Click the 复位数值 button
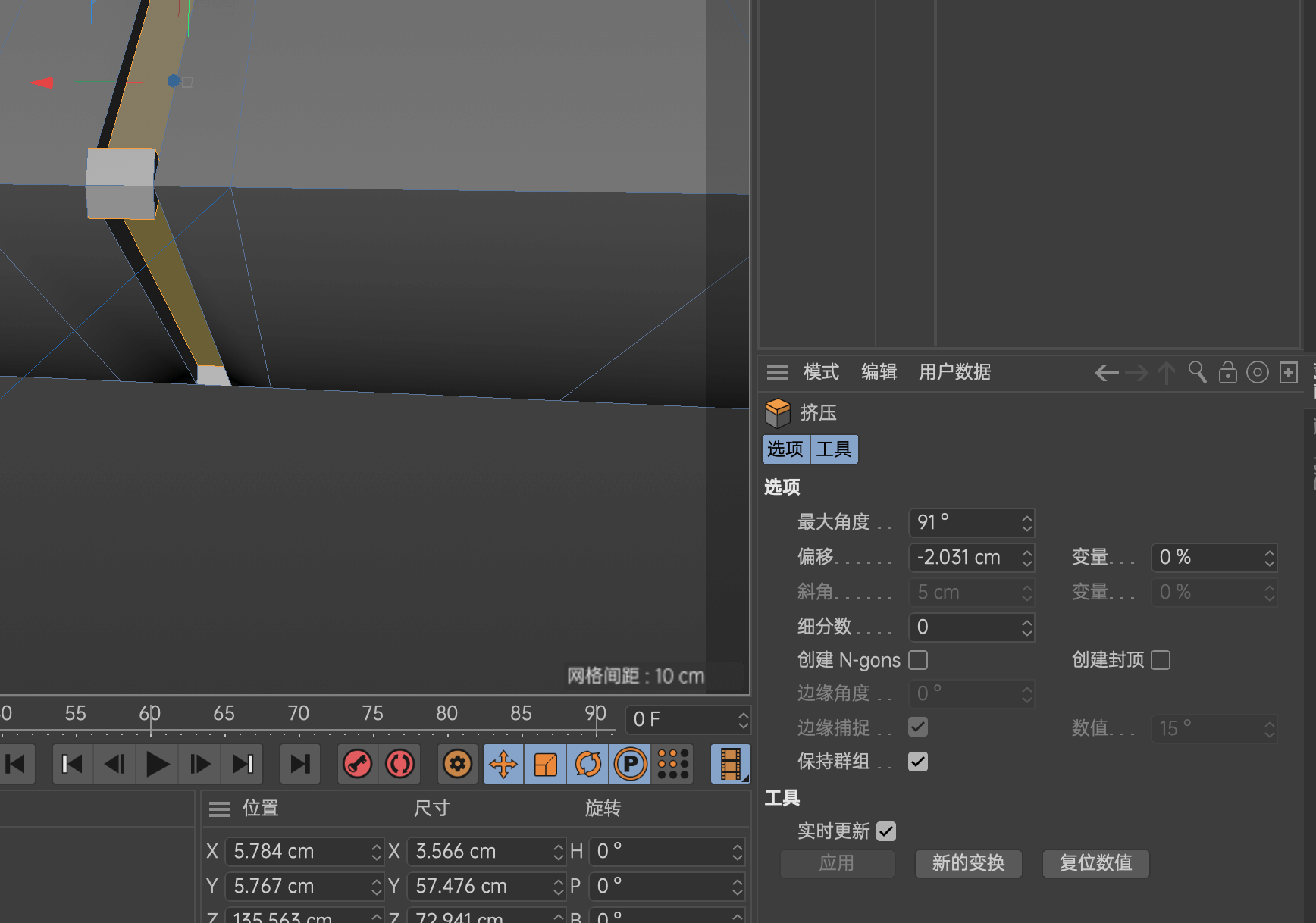The height and width of the screenshot is (923, 1316). [x=1095, y=863]
